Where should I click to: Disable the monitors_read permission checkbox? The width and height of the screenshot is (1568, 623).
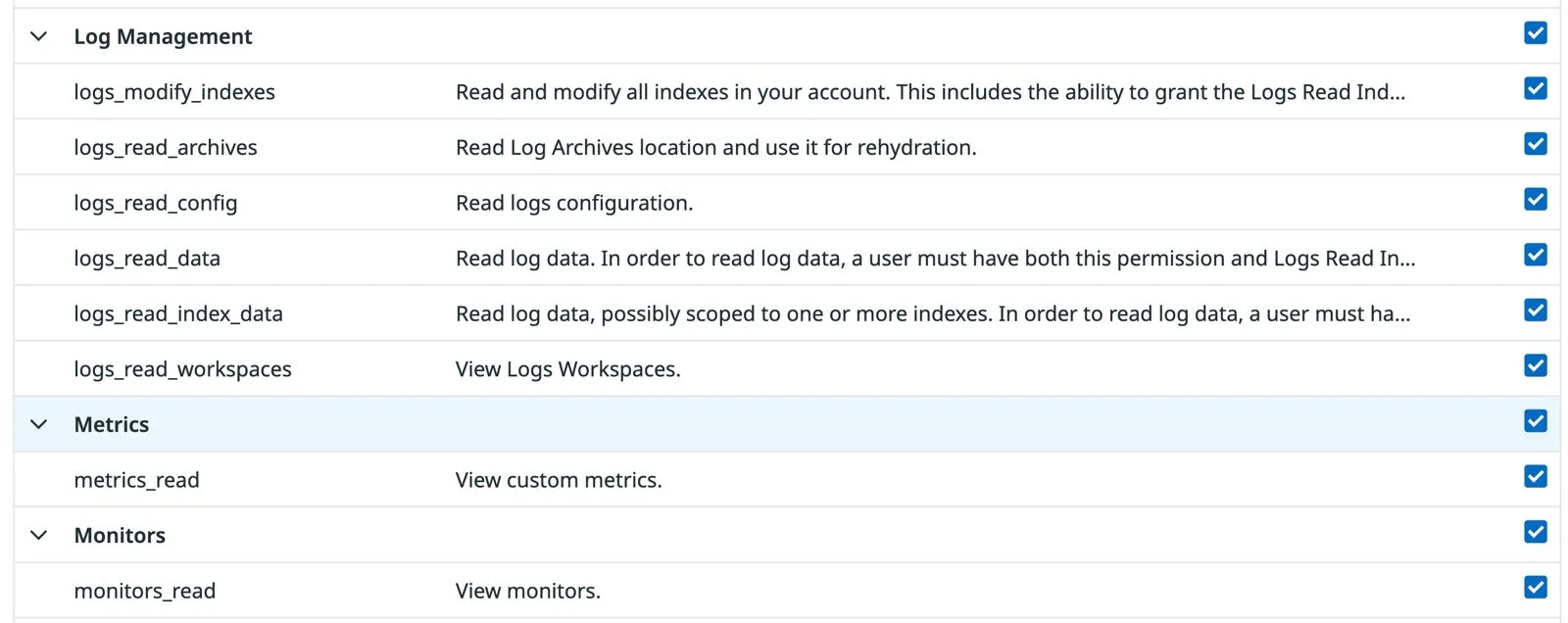(1536, 588)
